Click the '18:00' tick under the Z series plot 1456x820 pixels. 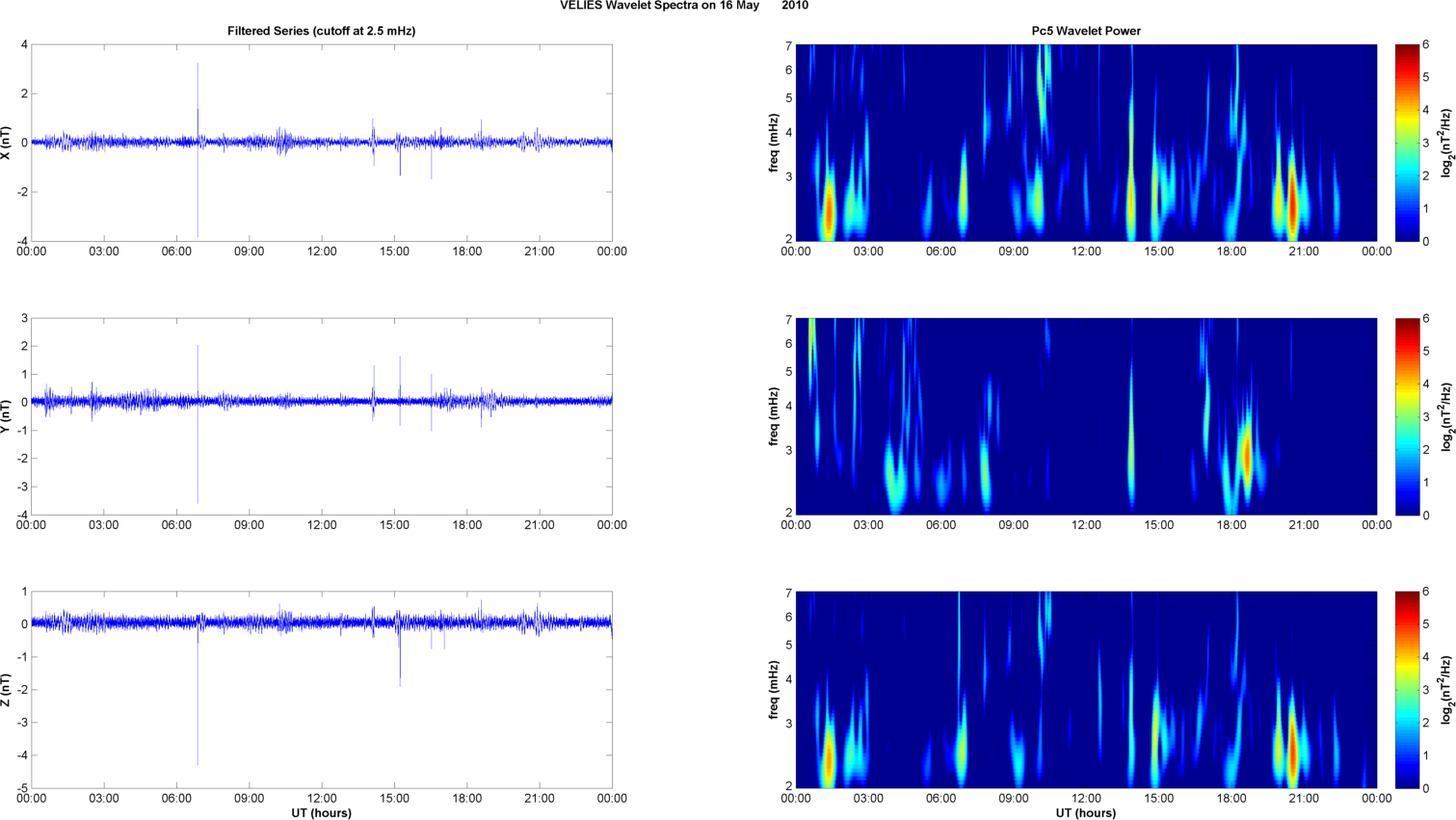tap(467, 799)
